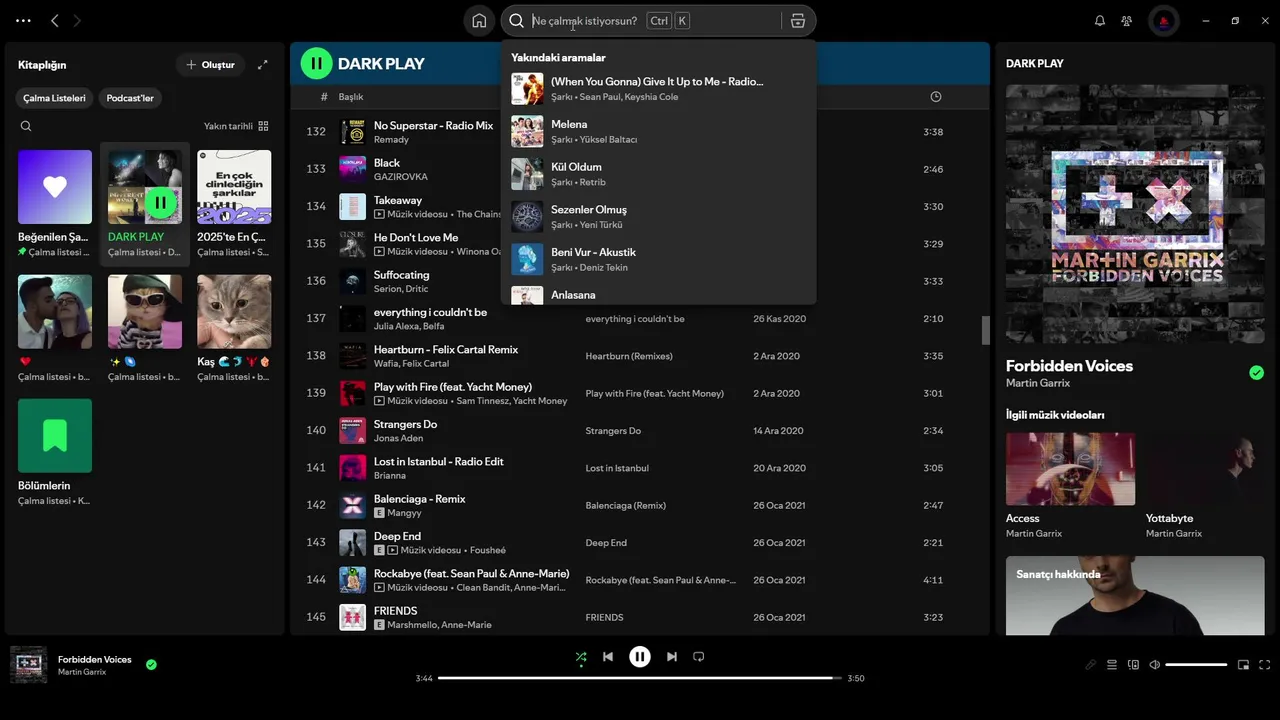
Task: Open the Browse icon in search bar
Action: tap(797, 20)
